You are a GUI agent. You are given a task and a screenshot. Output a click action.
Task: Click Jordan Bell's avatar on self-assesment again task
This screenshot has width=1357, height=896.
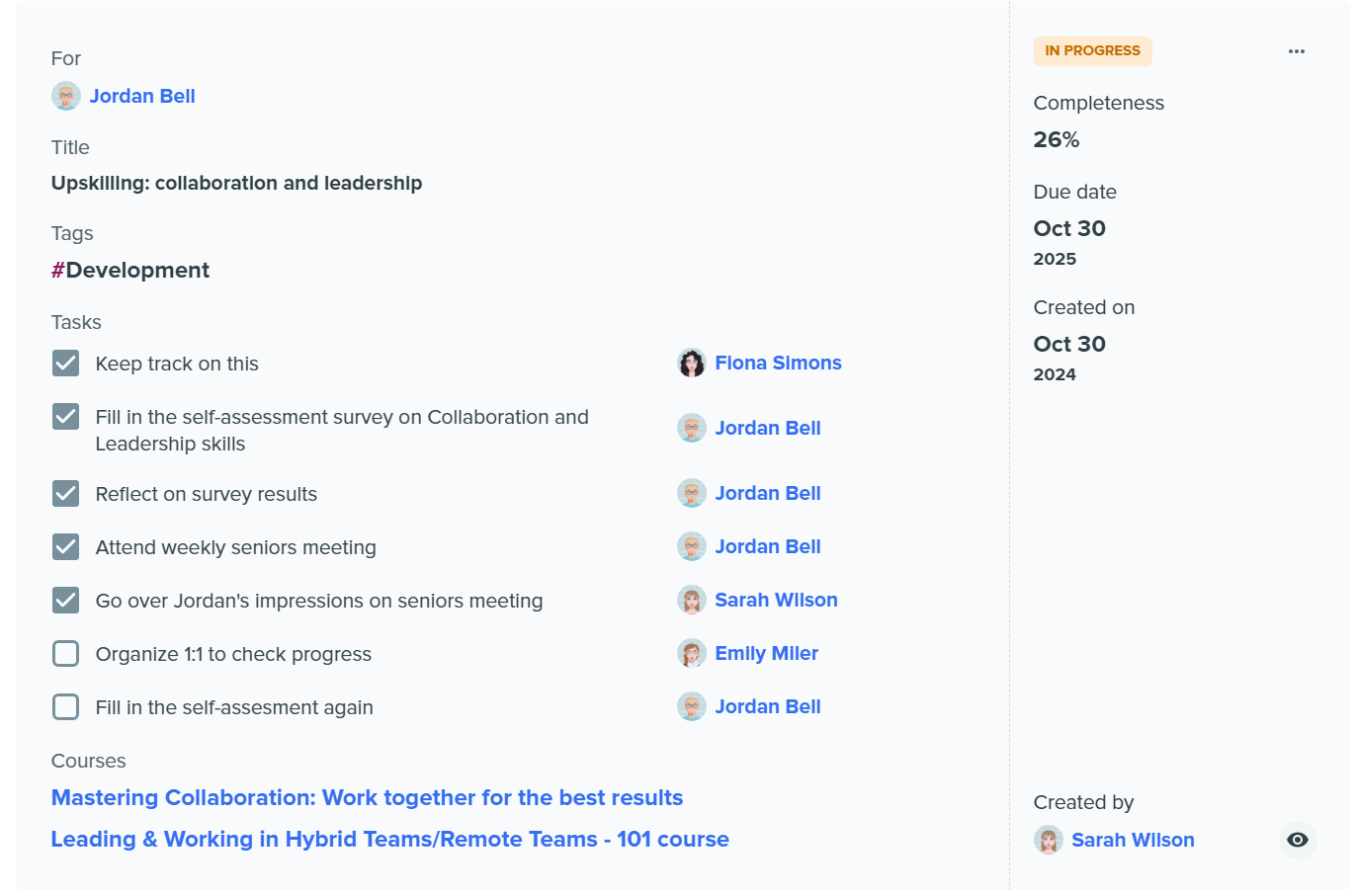tap(692, 706)
